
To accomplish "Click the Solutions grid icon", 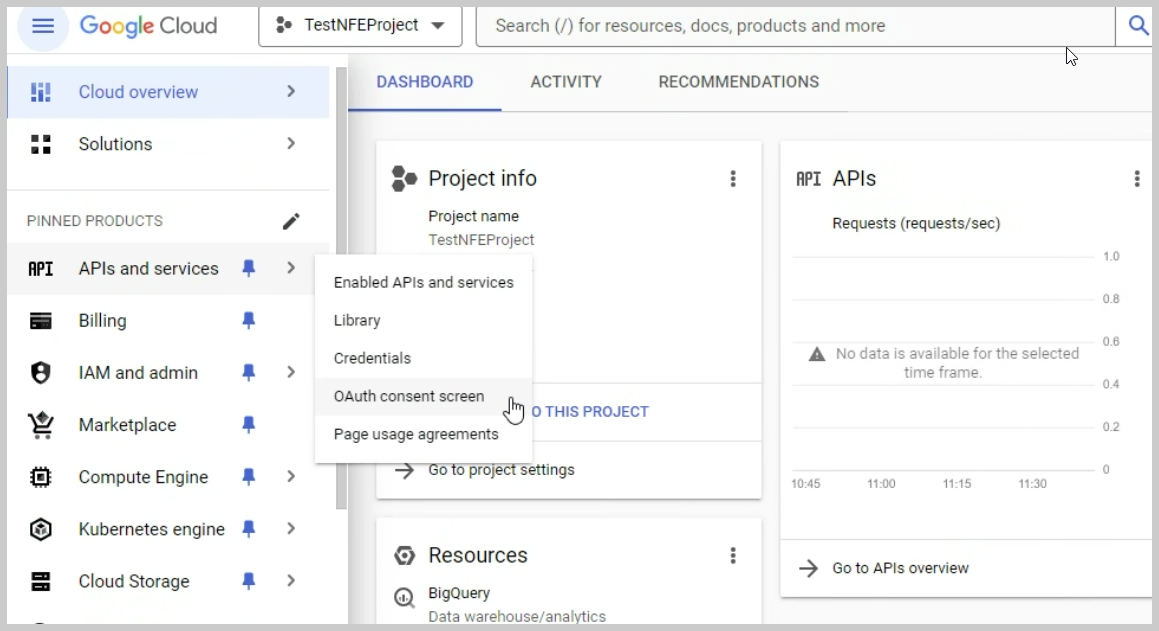I will (41, 144).
